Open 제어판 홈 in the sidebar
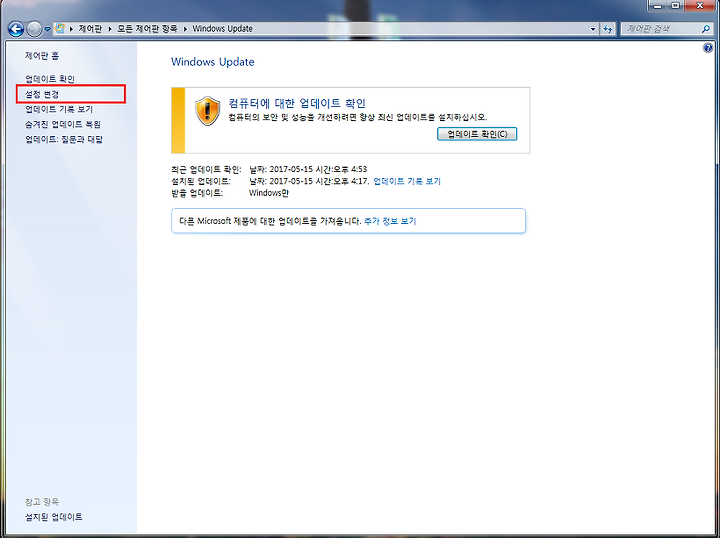720x538 pixels. click(x=42, y=56)
